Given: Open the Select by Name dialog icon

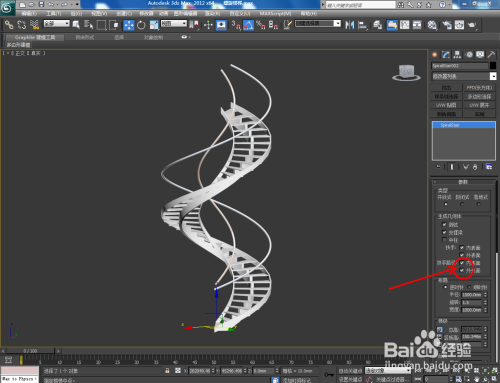Looking at the screenshot, I should pyautogui.click(x=88, y=25).
